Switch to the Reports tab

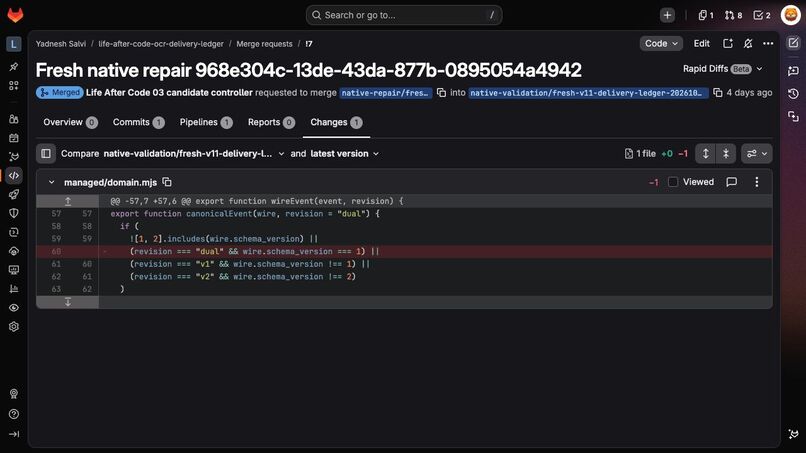271,122
